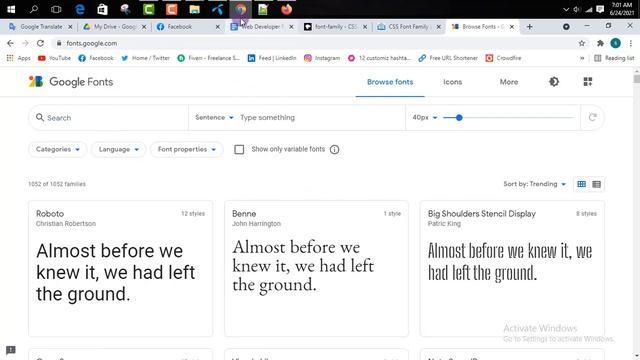Open Instagram bookmark
The width and height of the screenshot is (640, 360).
(322, 58)
